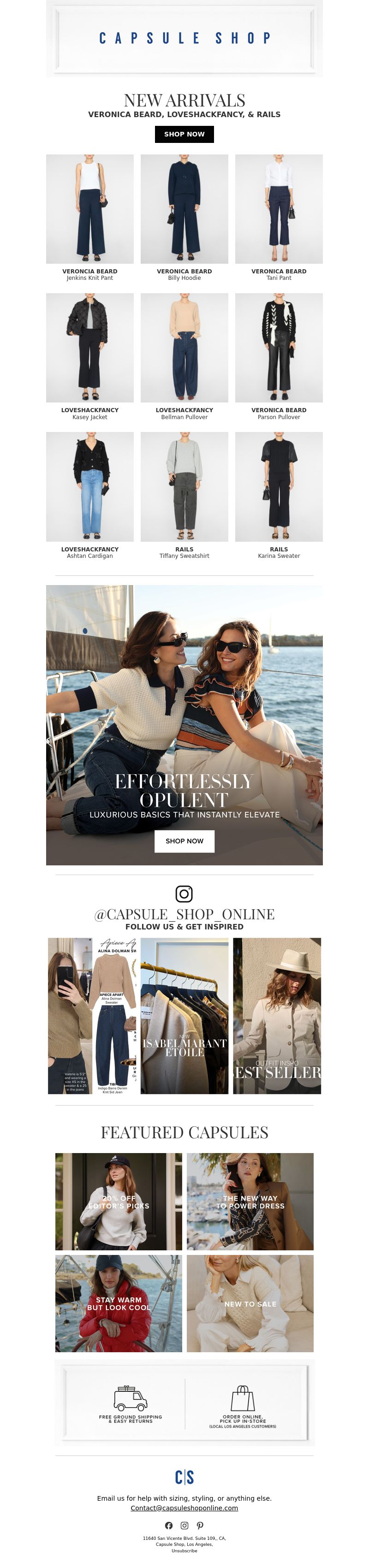Open the New Way to Power Dress capsule
Image resolution: width=369 pixels, height=1568 pixels.
pos(250,1201)
